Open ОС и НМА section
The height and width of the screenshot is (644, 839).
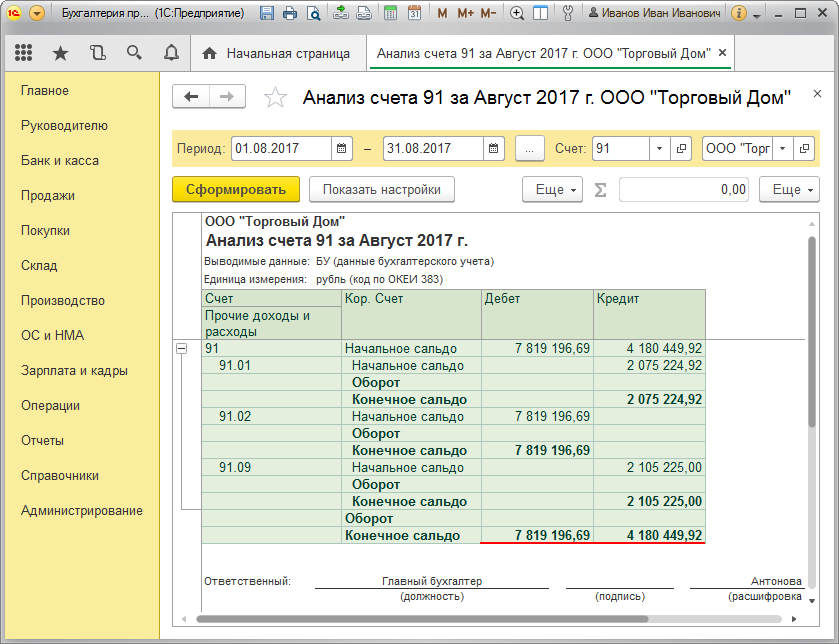point(52,335)
